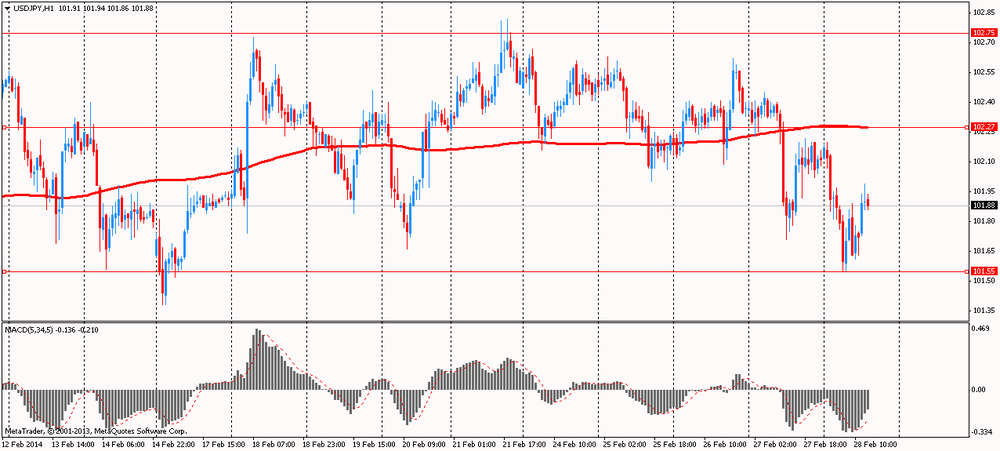Click the triangle arrow beside USDJPY,H1
Screen dimensions: 1000x451
click(x=7, y=8)
